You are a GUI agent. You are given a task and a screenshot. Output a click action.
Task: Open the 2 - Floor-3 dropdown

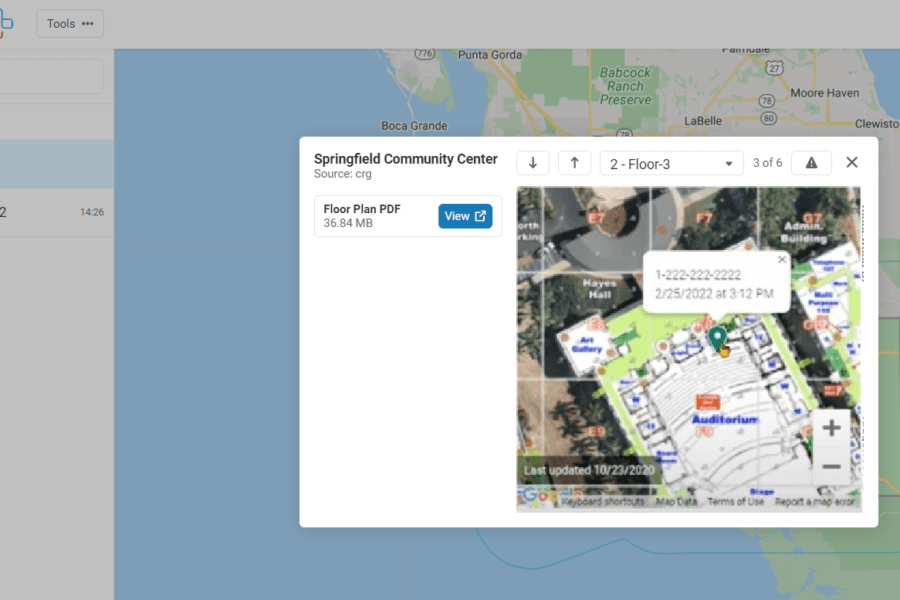[671, 163]
